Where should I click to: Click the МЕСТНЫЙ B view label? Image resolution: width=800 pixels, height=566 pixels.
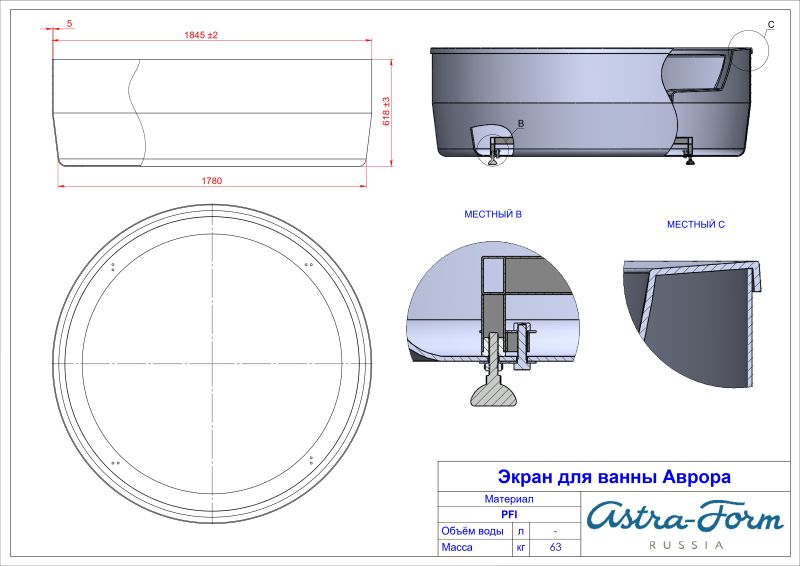click(x=492, y=215)
